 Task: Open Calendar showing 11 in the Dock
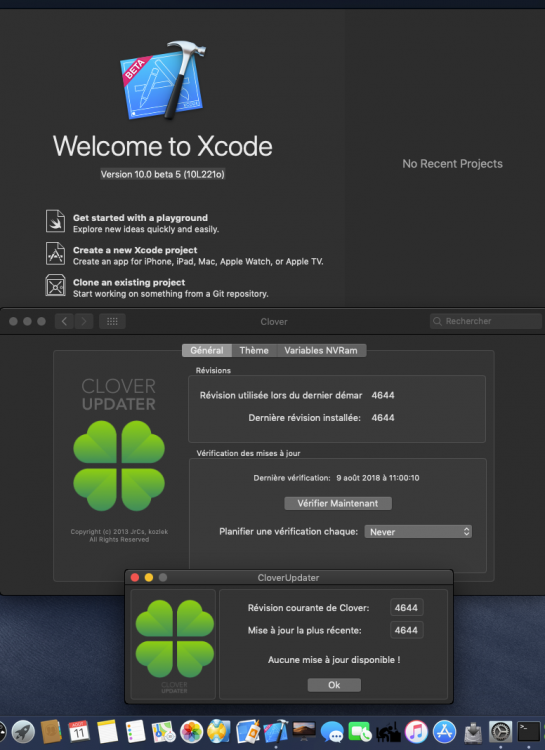click(x=79, y=732)
